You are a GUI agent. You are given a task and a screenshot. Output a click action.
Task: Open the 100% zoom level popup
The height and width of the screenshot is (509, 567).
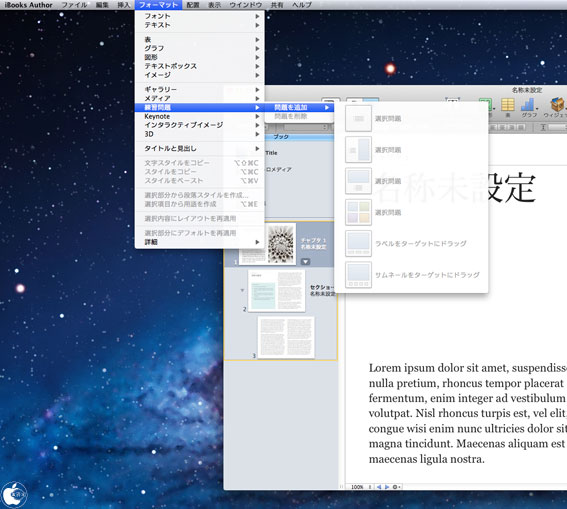pyautogui.click(x=361, y=487)
